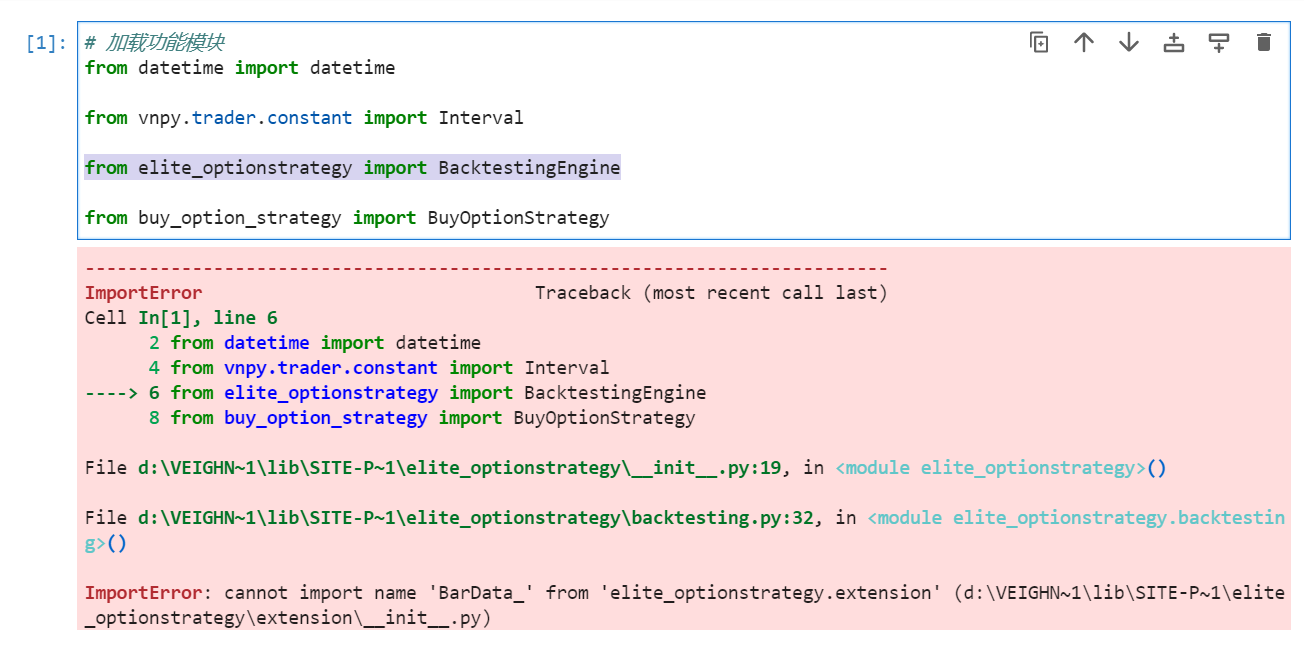1304x645 pixels.
Task: Insert a new cell below this one
Action: pyautogui.click(x=1219, y=42)
